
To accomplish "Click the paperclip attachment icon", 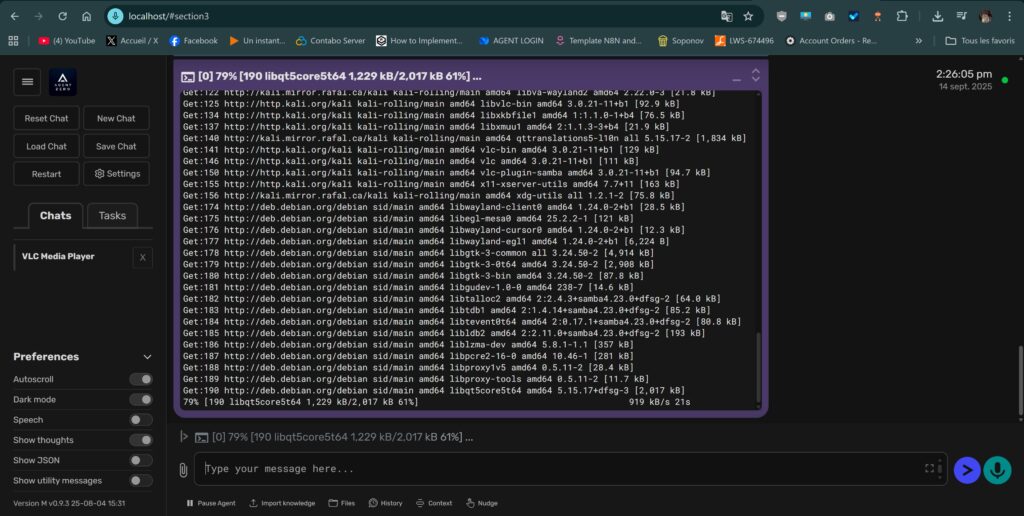I will 182,469.
